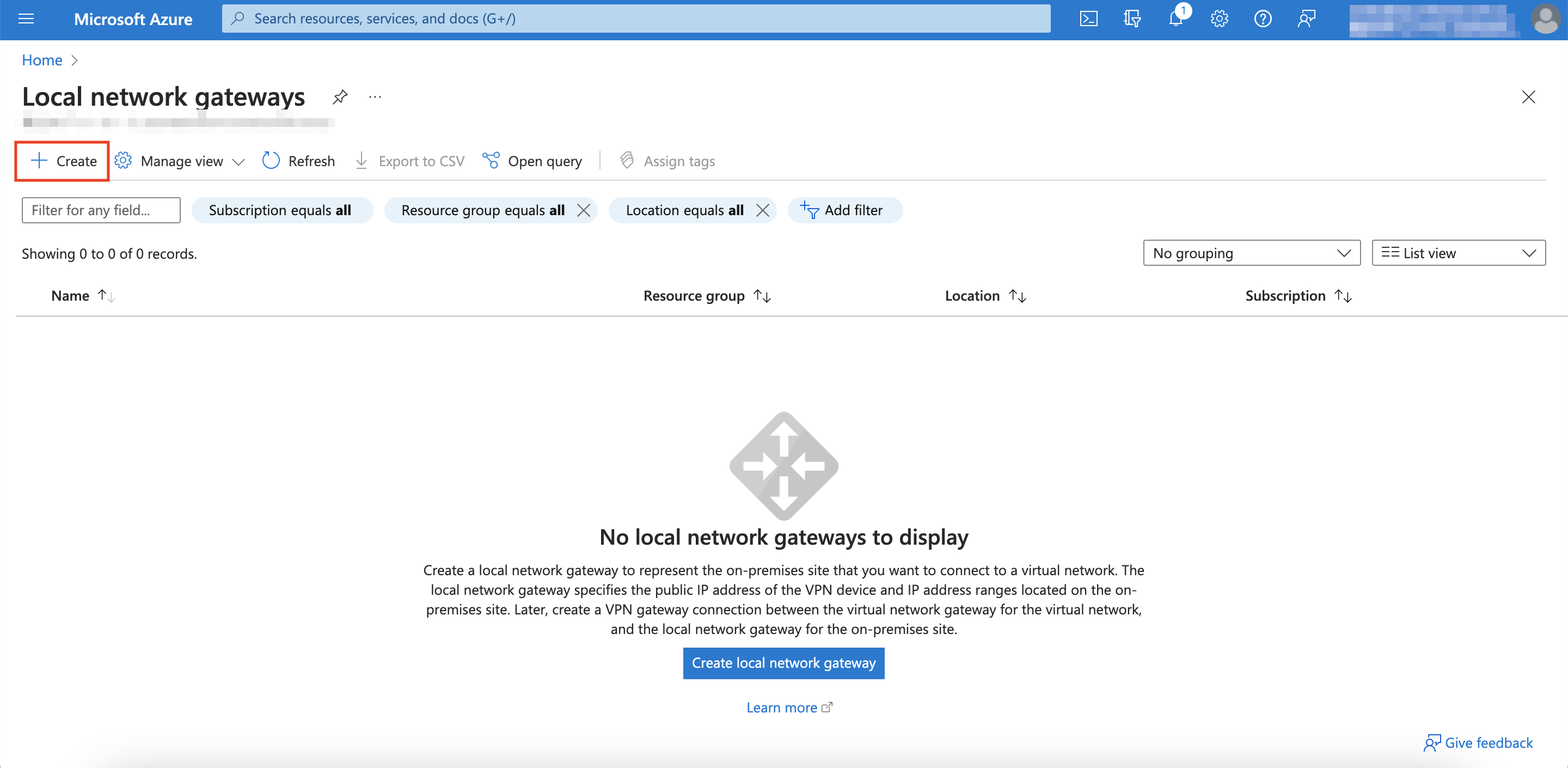This screenshot has height=768, width=1568.
Task: Open more actions ellipsis beside page title
Action: click(x=375, y=97)
